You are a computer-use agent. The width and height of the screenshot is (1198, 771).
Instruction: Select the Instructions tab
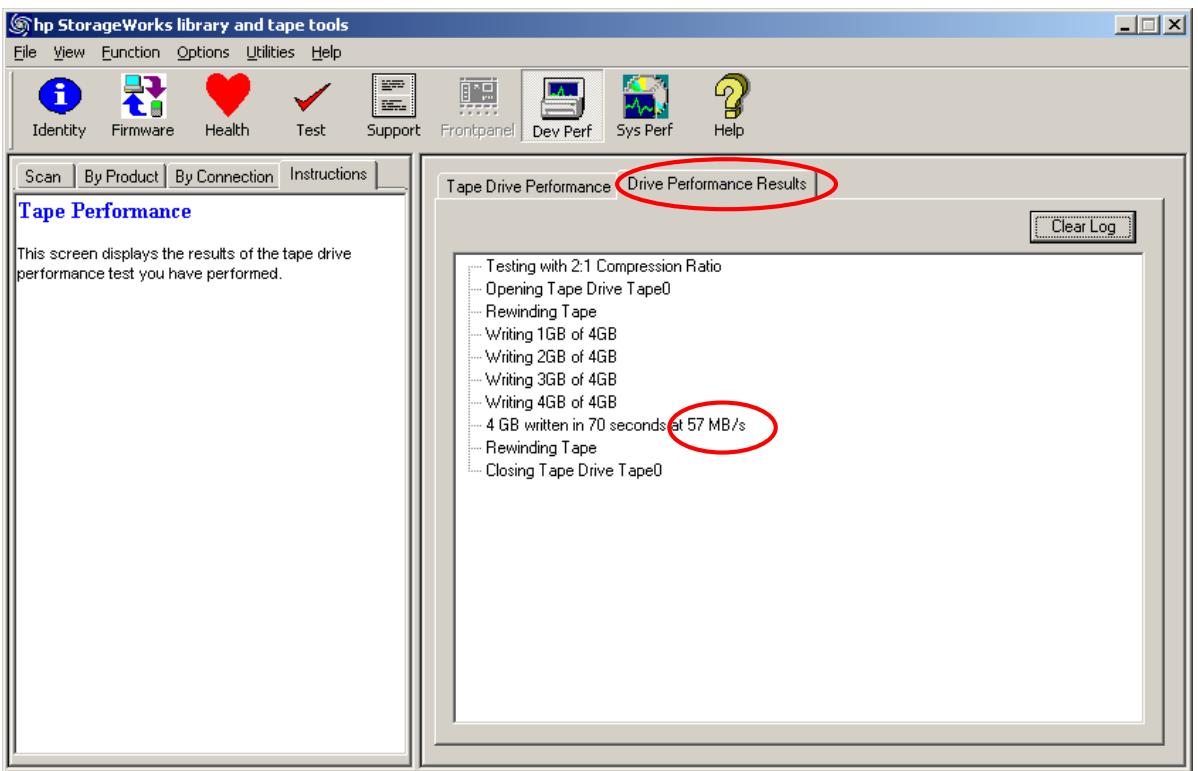[x=329, y=174]
